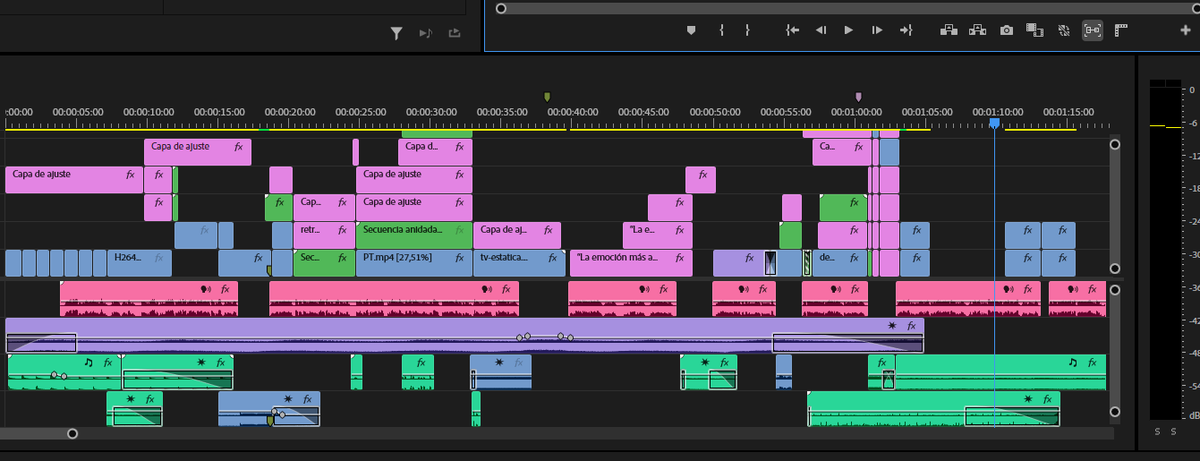Click the fx badge on 'PT.mp4 [27,51%]' clip

pyautogui.click(x=460, y=257)
